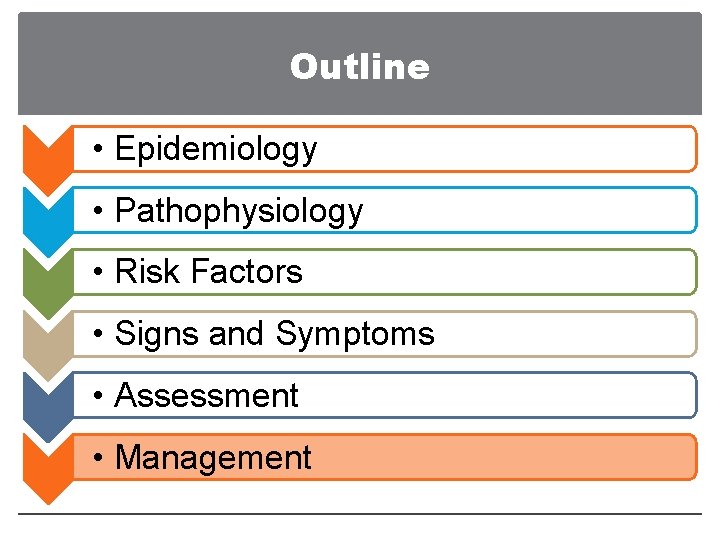
Task: Click the bullet point before Epidemiology
Action: pos(99,150)
